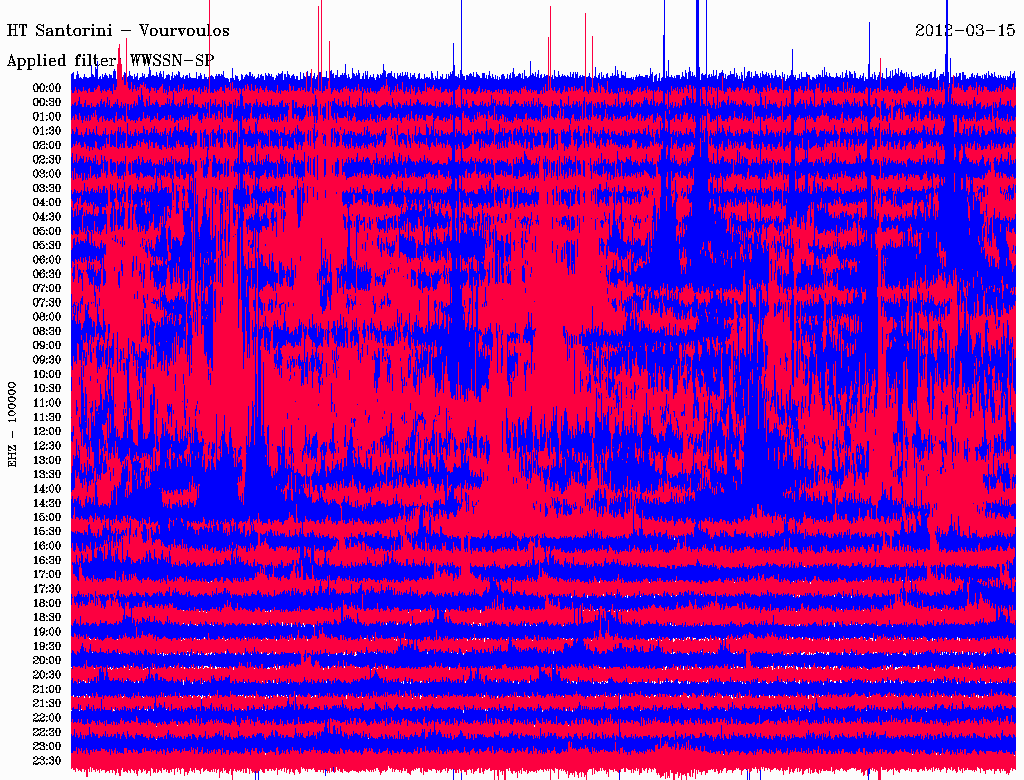Select the '11:30' time label
The image size is (1024, 780).
[x=47, y=417]
